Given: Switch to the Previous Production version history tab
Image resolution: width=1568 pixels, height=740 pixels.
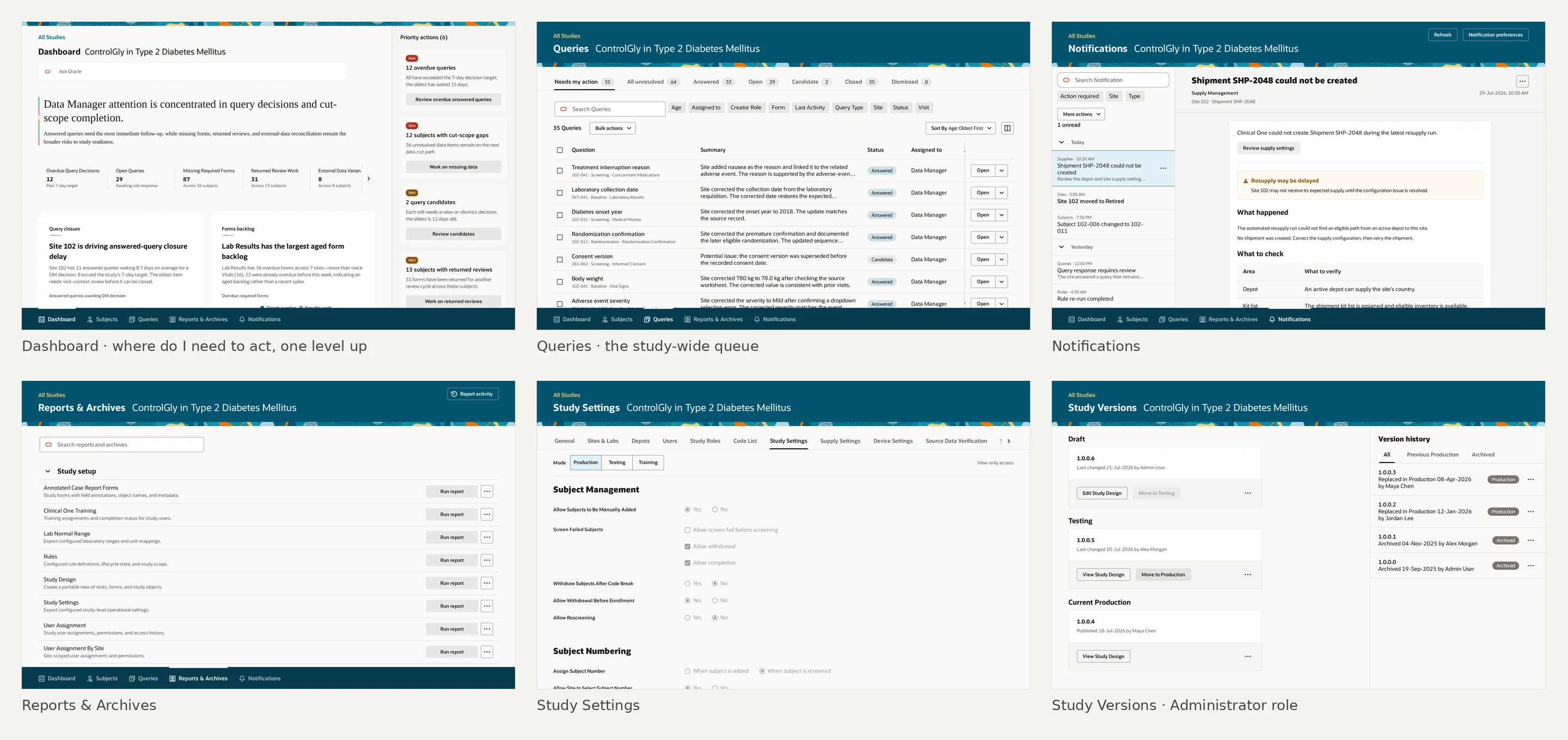Looking at the screenshot, I should click(1433, 455).
